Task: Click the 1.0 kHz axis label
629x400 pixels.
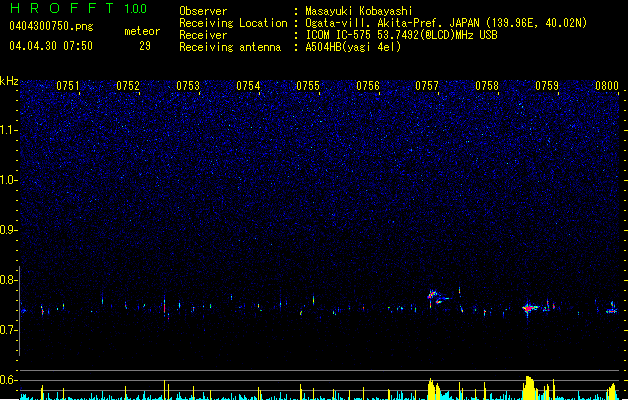Action: pos(7,180)
